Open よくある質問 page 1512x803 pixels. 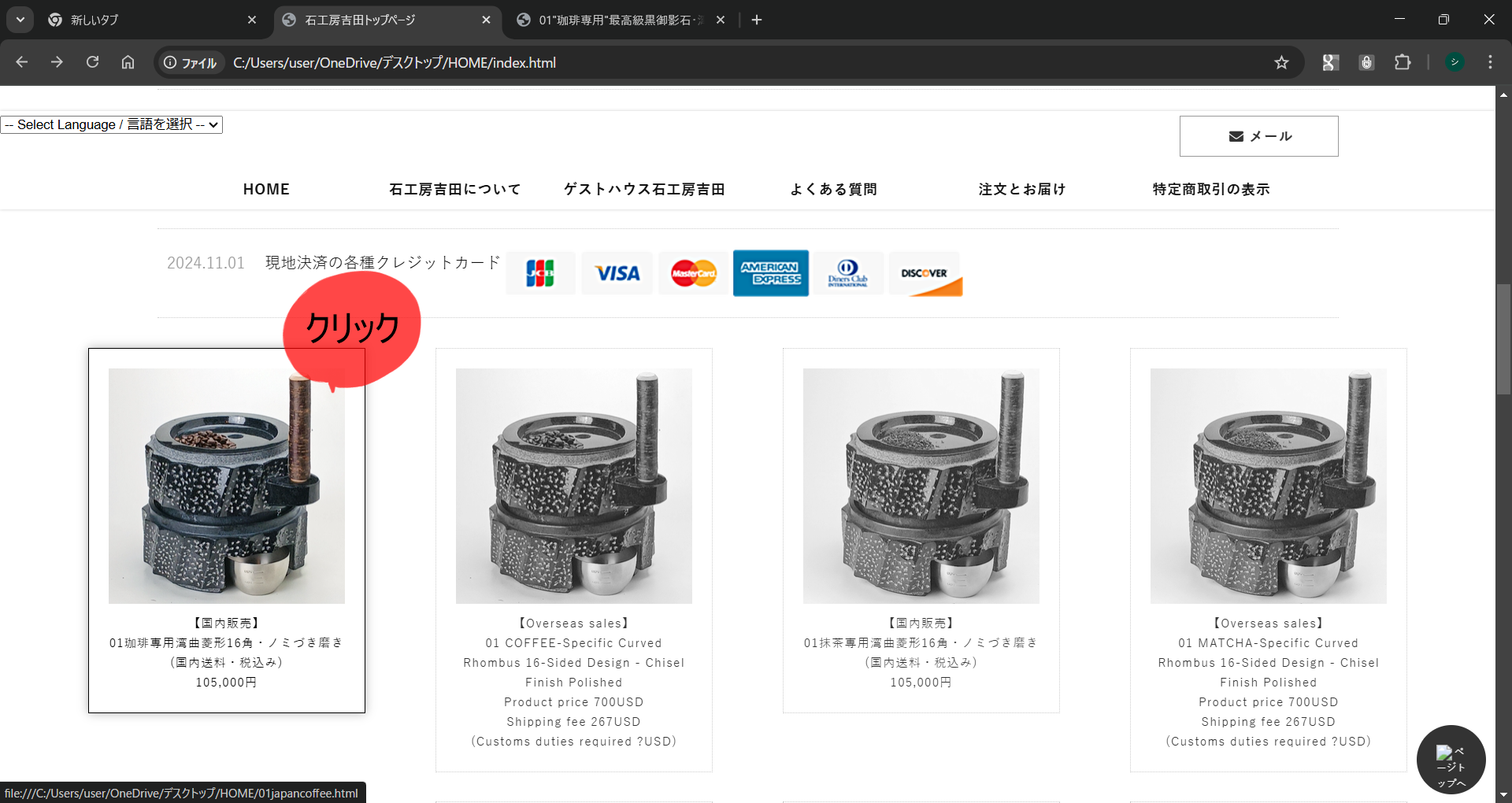[x=833, y=189]
